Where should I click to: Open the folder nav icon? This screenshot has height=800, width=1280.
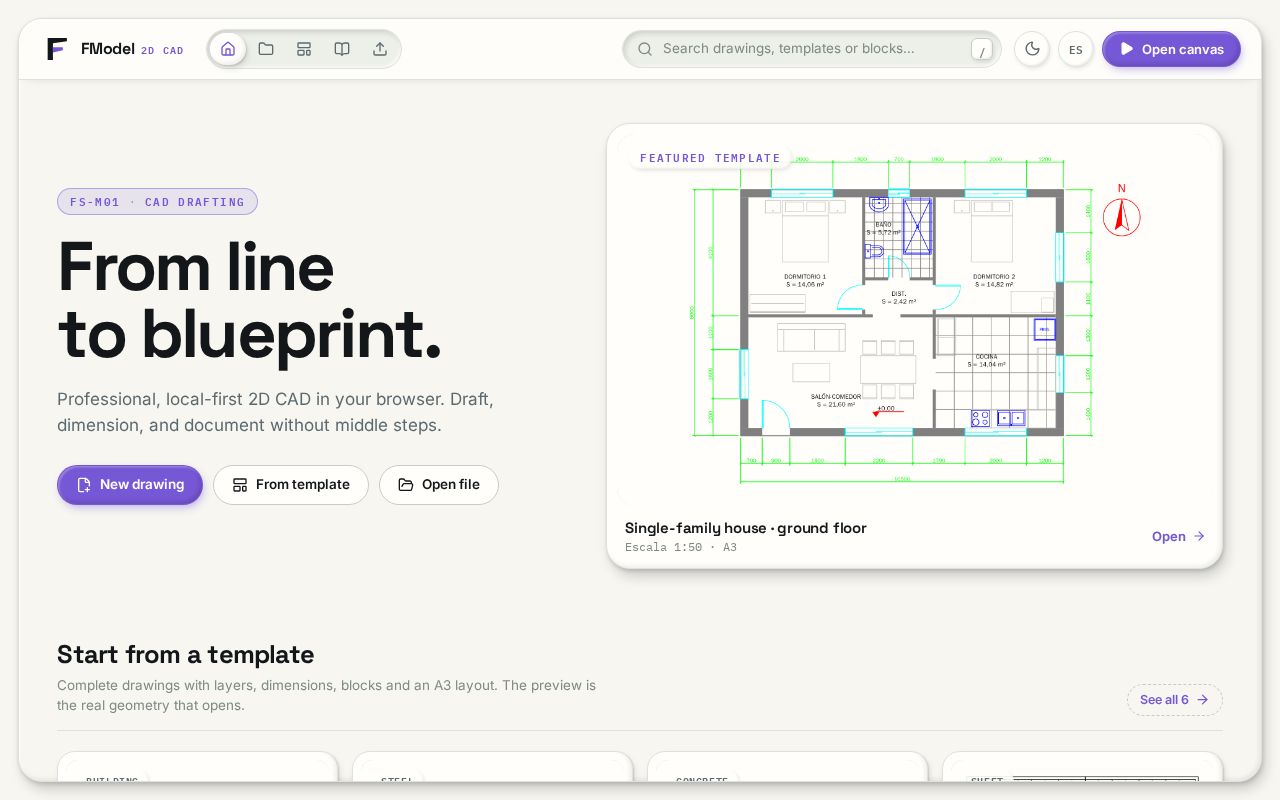(266, 49)
